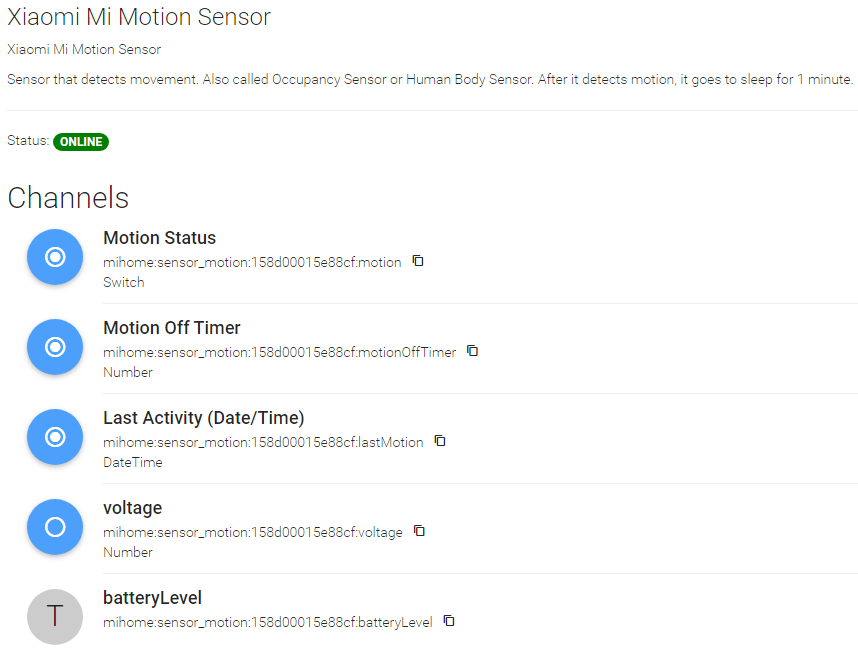Select the Motion Off Timer title

[172, 328]
